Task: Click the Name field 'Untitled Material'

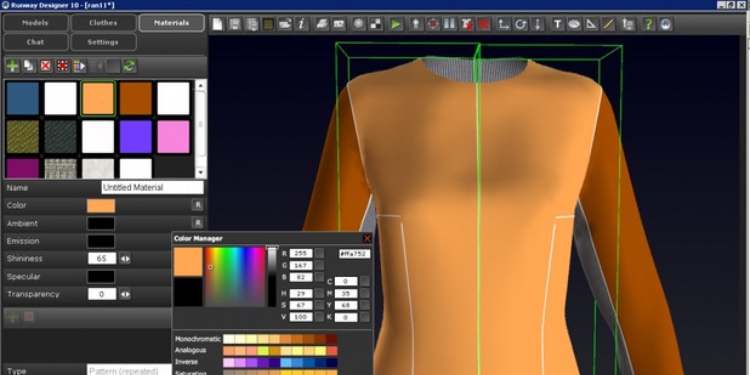Action: (153, 188)
